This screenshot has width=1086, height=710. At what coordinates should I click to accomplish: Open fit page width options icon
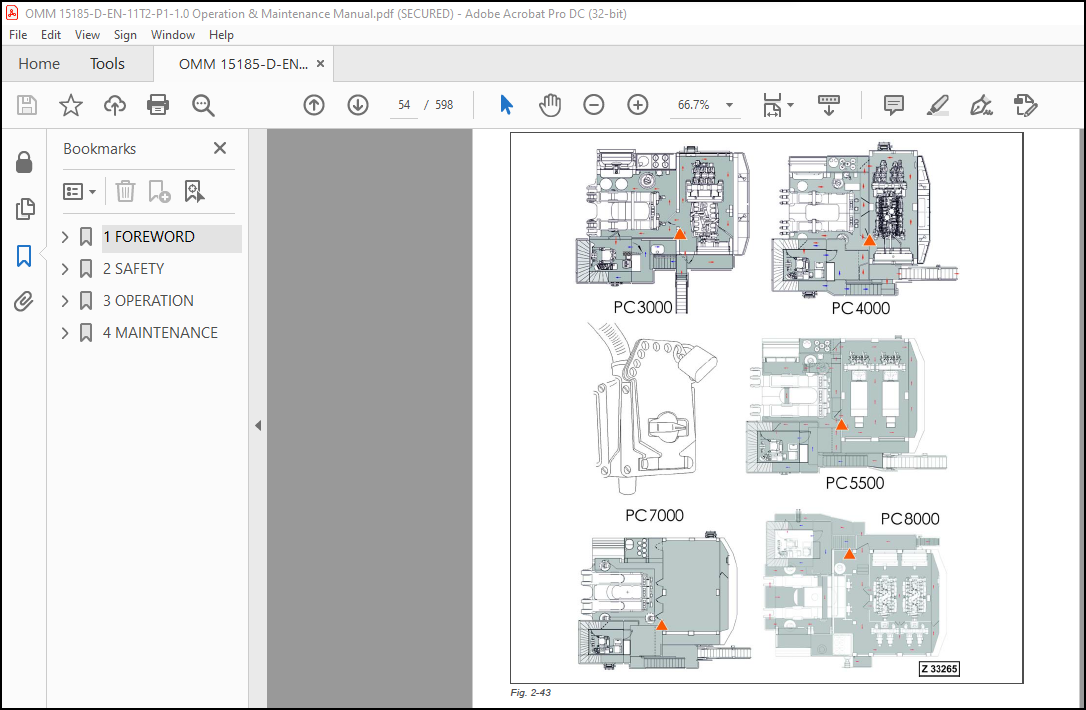[778, 105]
